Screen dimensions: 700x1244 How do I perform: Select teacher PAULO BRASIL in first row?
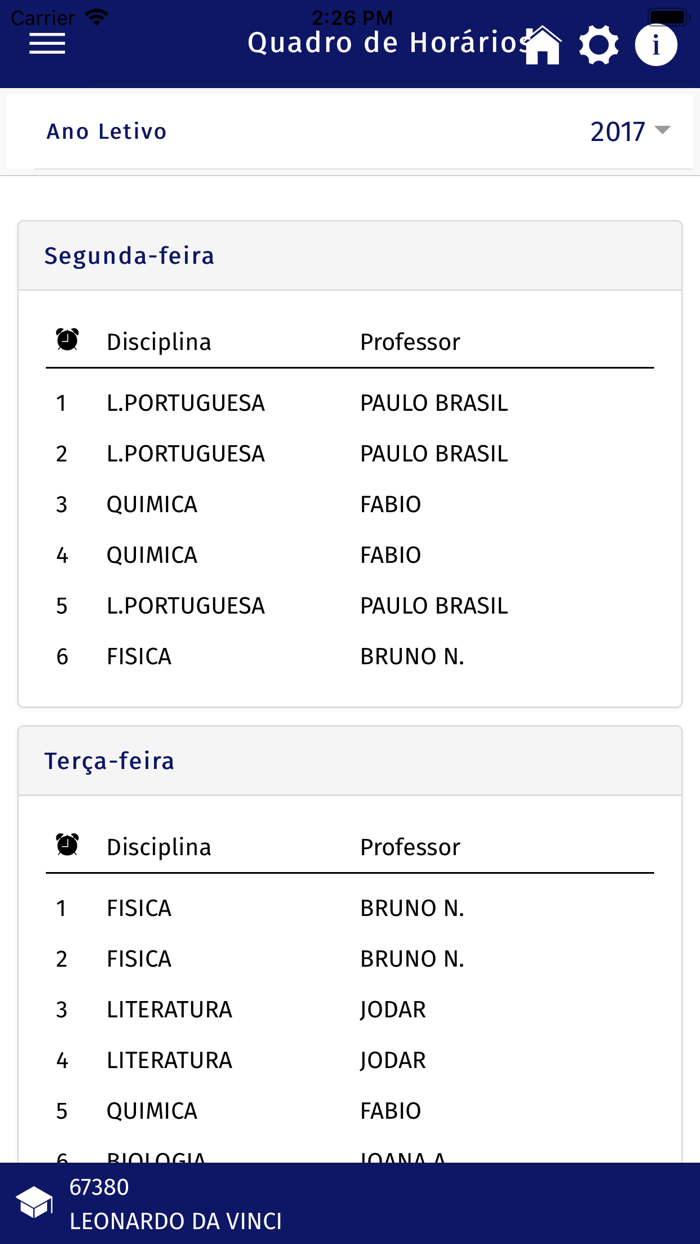[434, 402]
